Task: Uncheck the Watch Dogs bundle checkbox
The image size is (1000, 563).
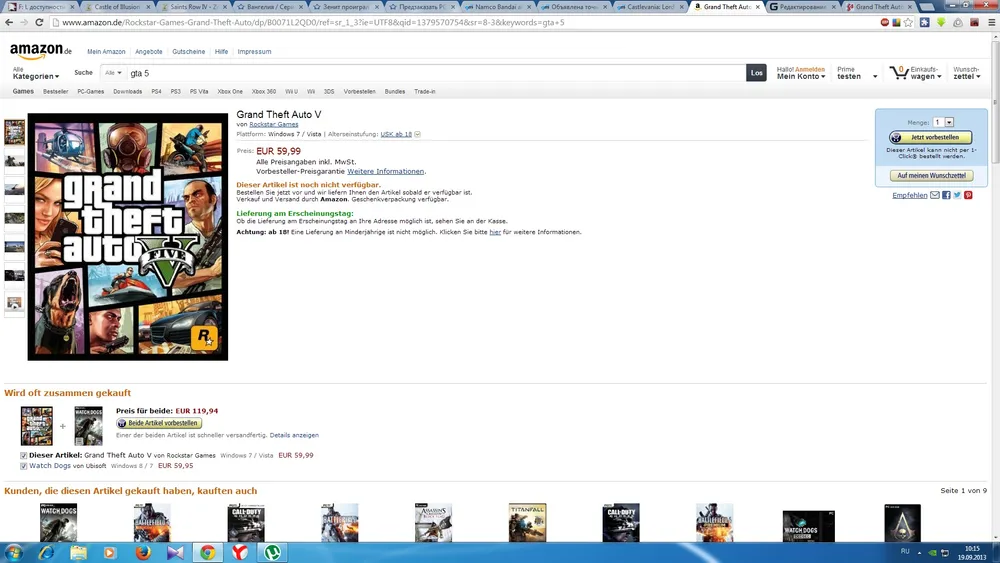Action: 24,466
